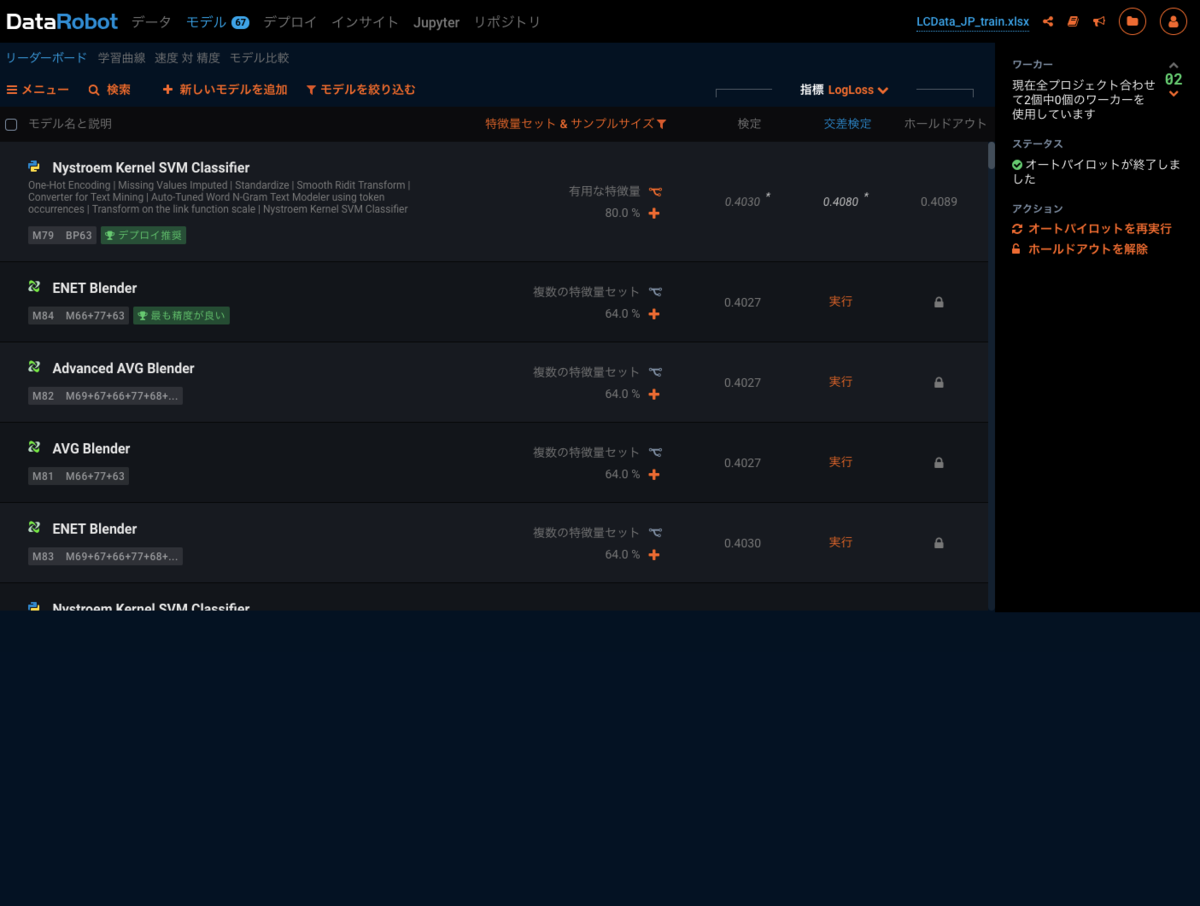
Task: Click the share project icon
Action: 1048,21
